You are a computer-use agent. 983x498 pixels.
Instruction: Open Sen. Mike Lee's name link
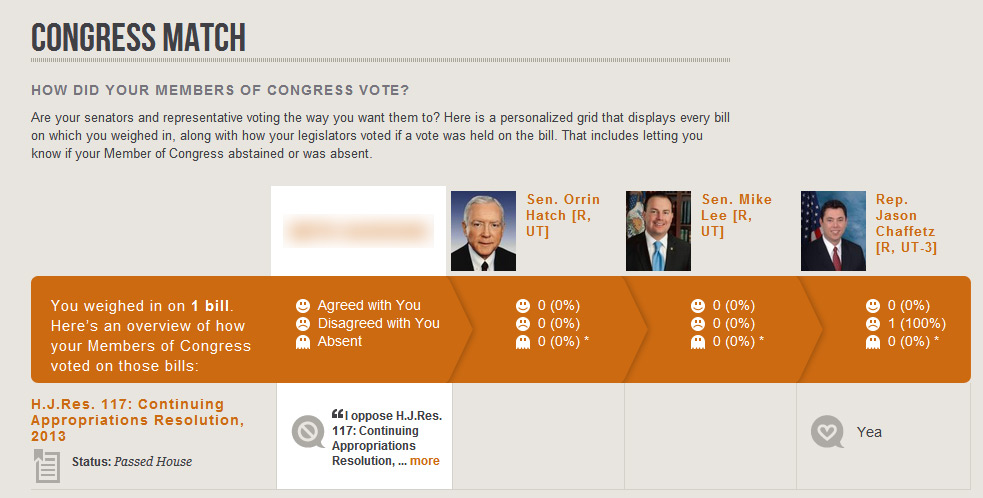[737, 215]
